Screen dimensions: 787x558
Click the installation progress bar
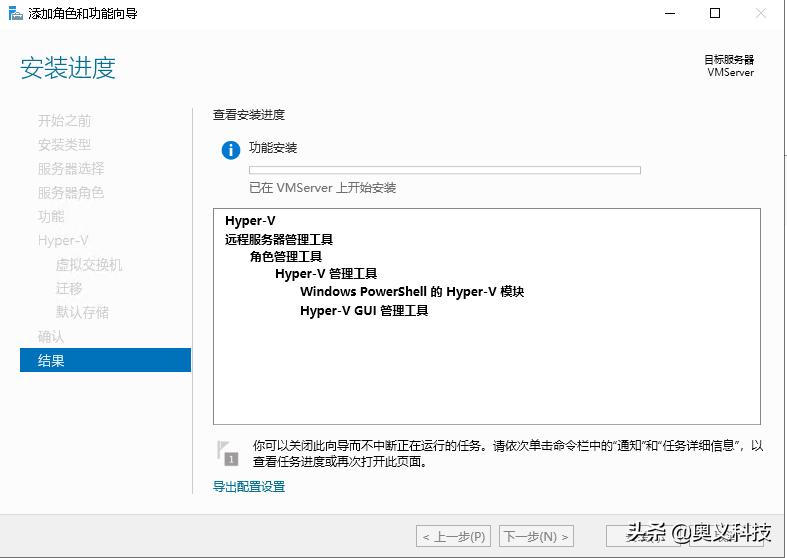[445, 170]
